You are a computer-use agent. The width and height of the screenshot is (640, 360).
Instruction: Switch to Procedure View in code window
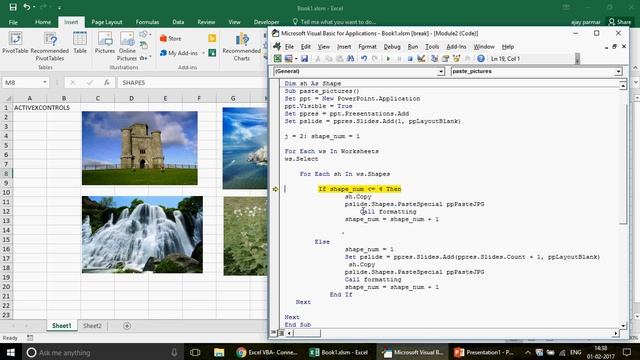tap(273, 333)
